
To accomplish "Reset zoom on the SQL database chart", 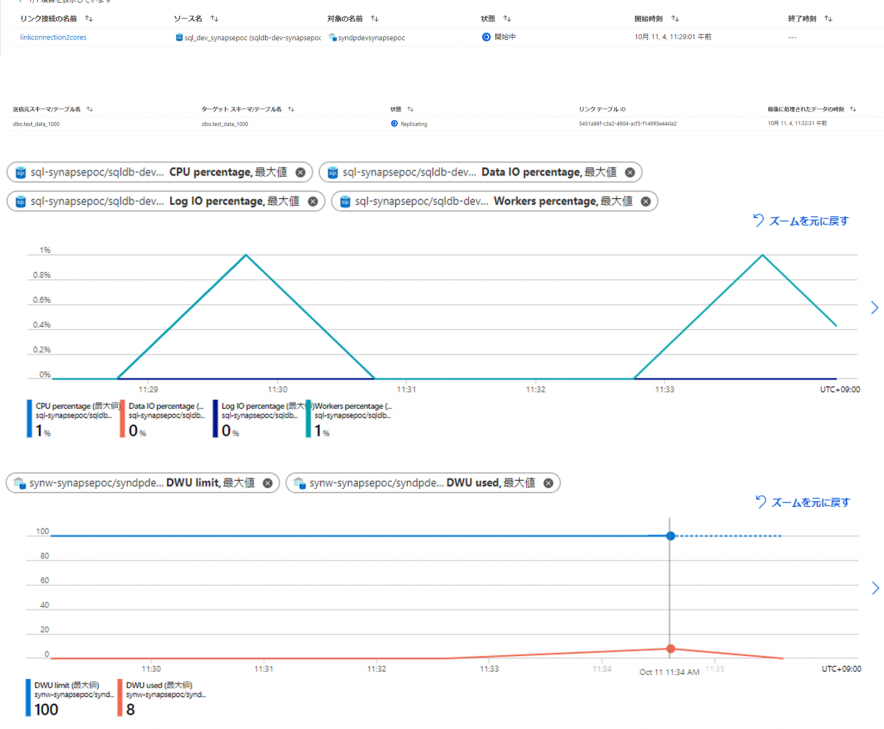I will (801, 220).
